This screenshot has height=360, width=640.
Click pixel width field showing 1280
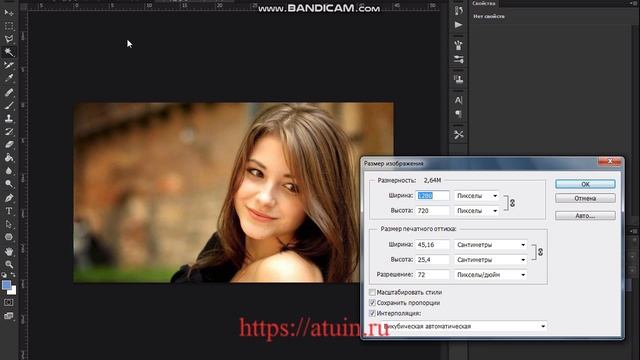(x=433, y=196)
